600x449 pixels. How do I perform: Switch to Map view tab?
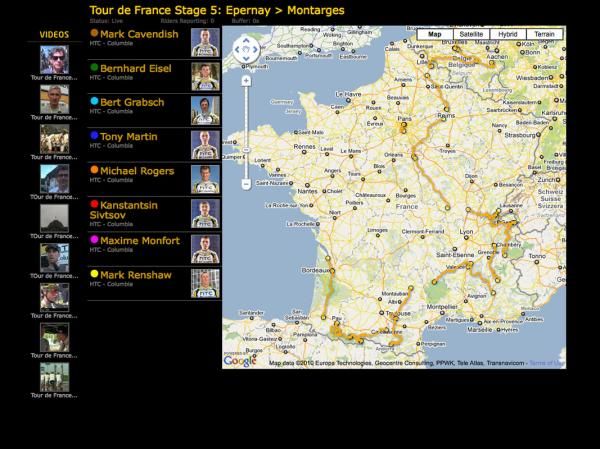click(435, 34)
